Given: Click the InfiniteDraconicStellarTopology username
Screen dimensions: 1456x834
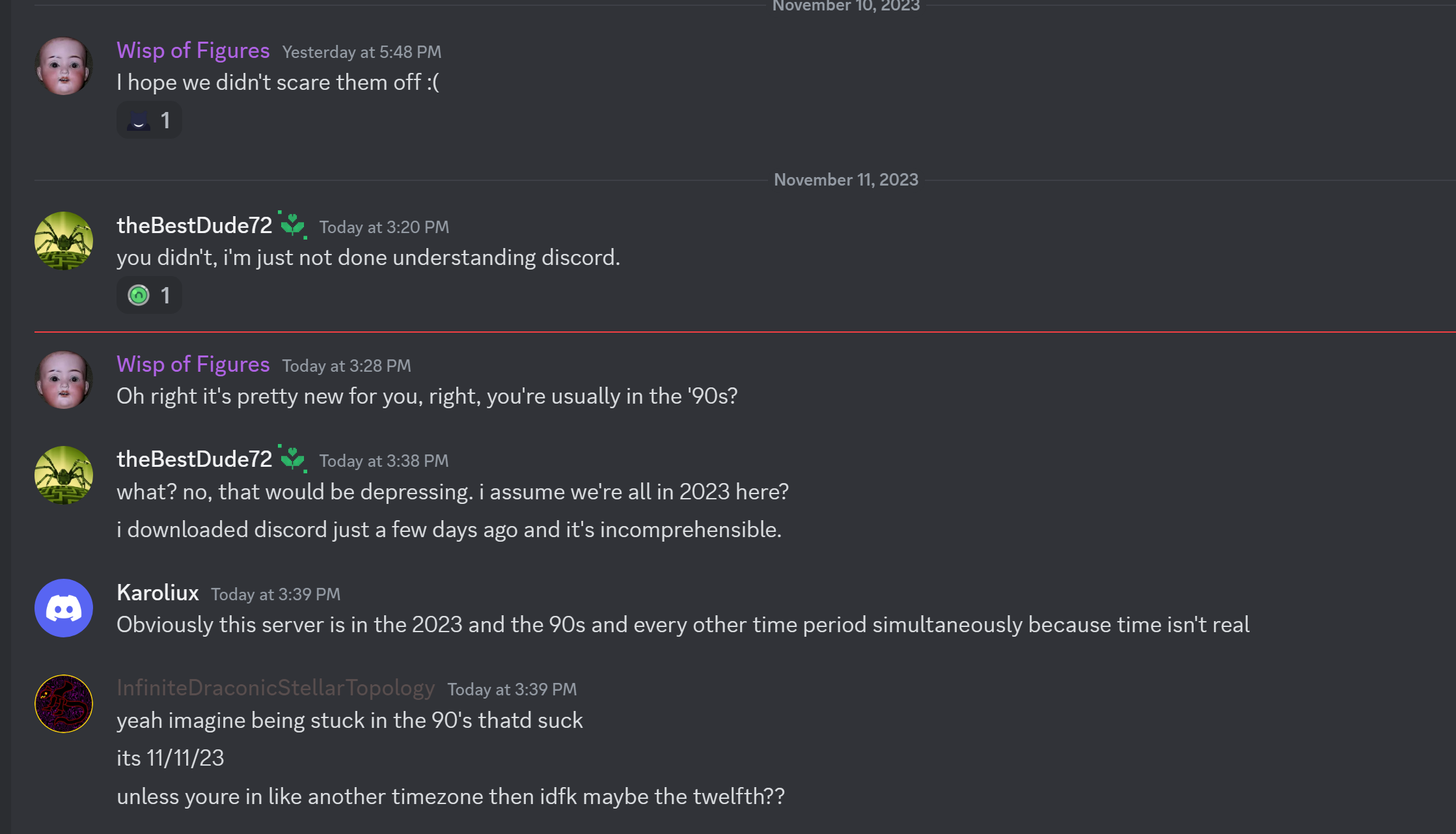Looking at the screenshot, I should 275,688.
